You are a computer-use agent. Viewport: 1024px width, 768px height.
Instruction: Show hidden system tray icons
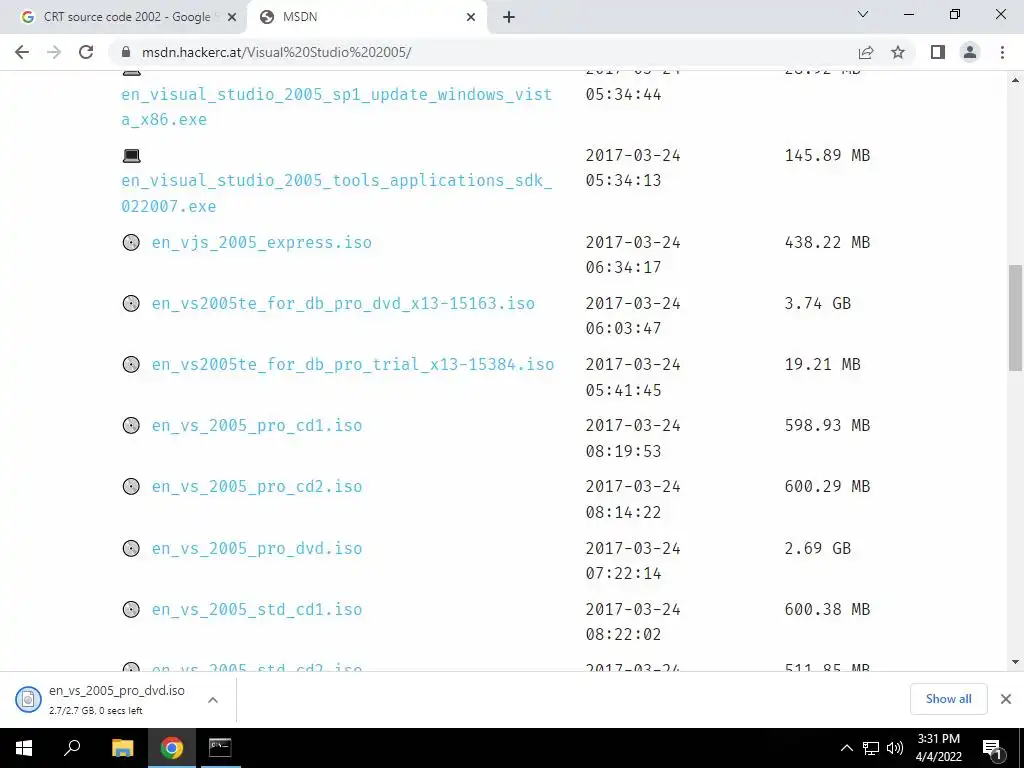[846, 748]
